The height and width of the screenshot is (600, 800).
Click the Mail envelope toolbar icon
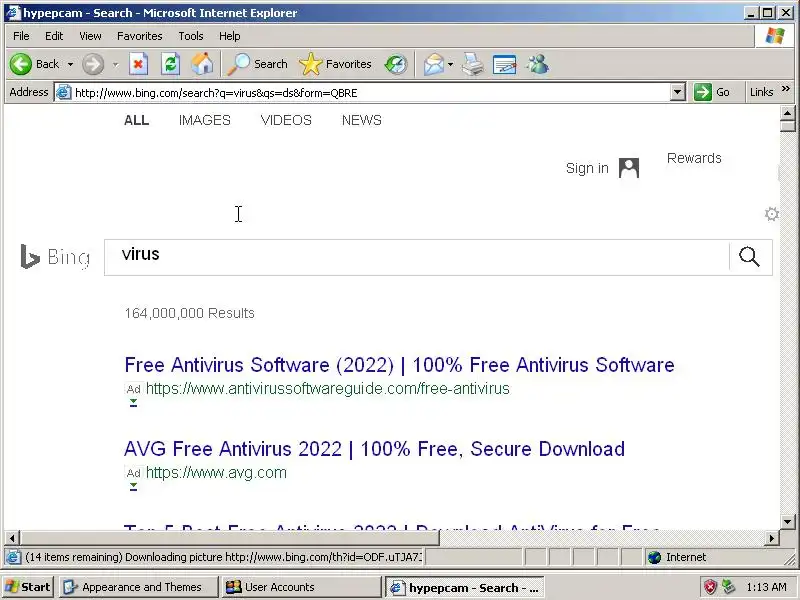coord(434,64)
